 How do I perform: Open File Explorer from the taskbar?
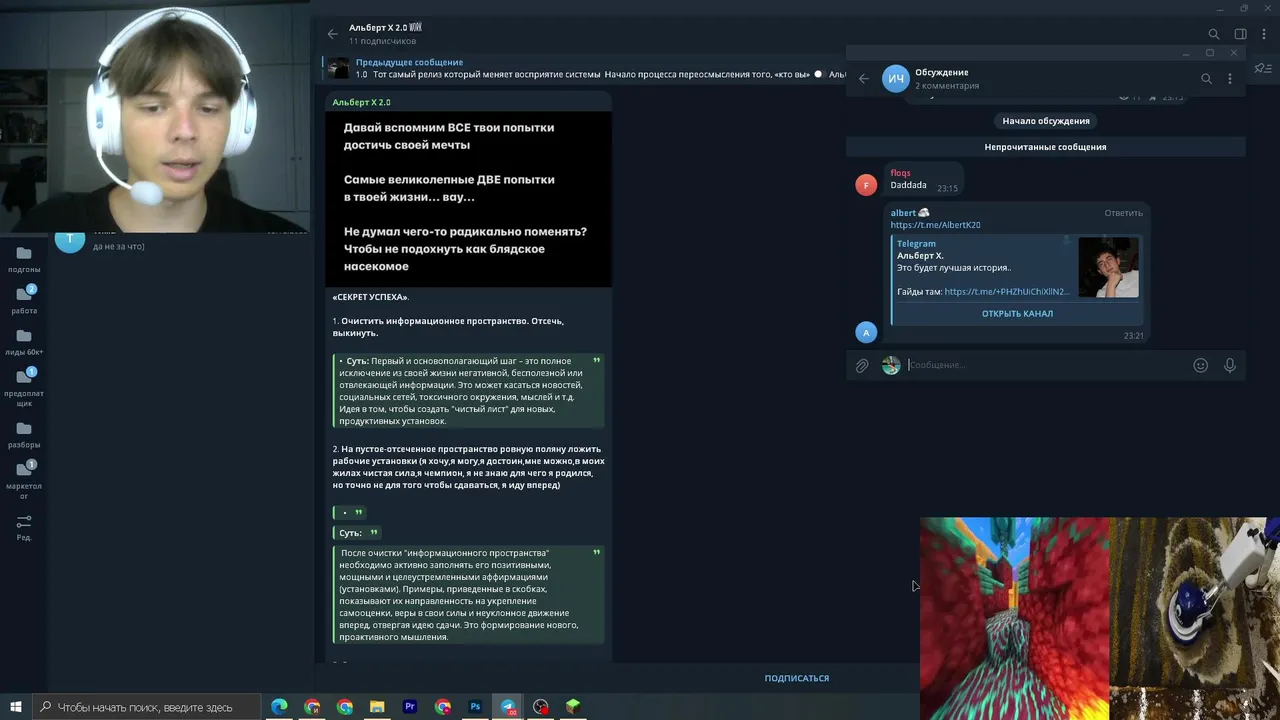pos(377,707)
